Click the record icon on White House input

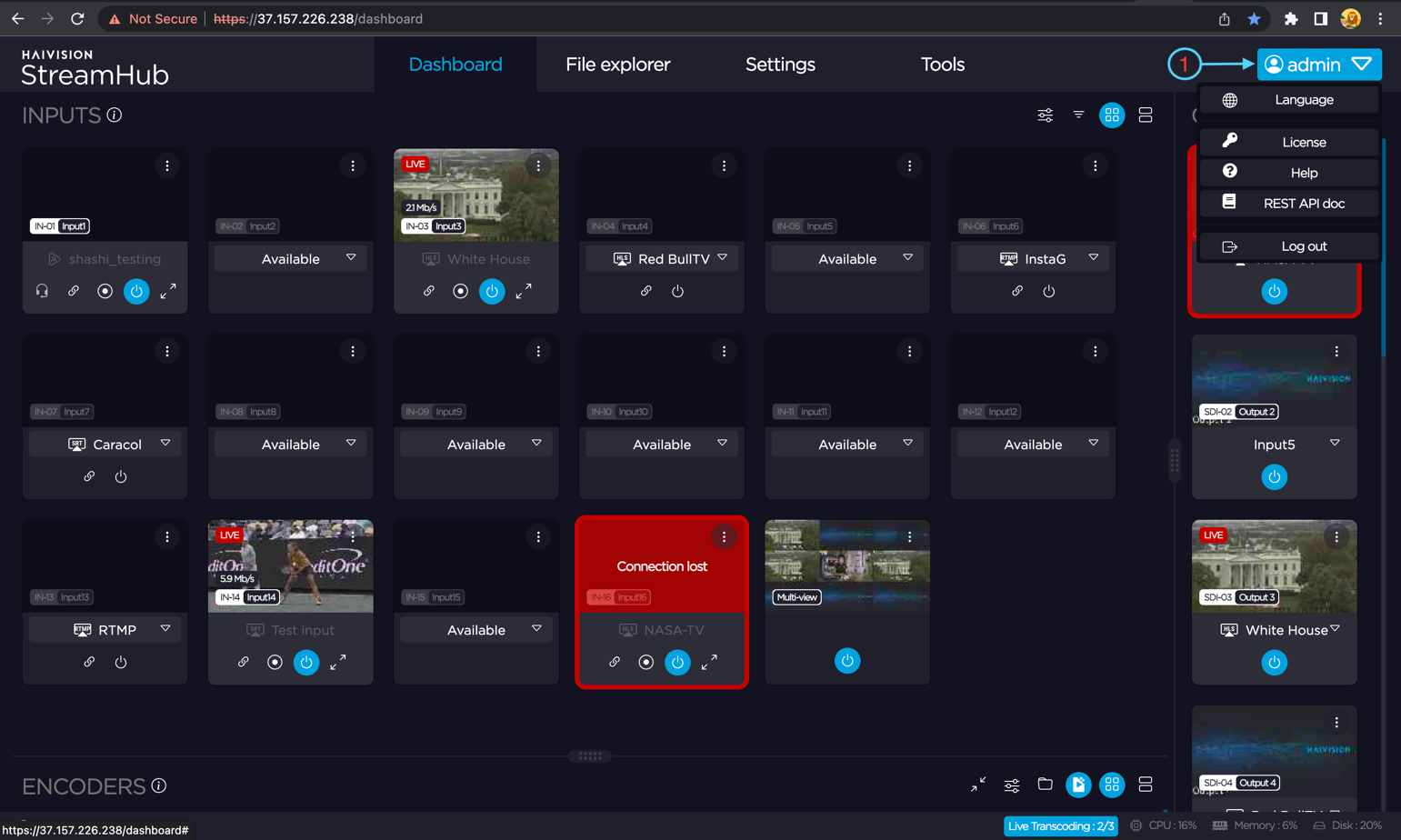coord(460,291)
